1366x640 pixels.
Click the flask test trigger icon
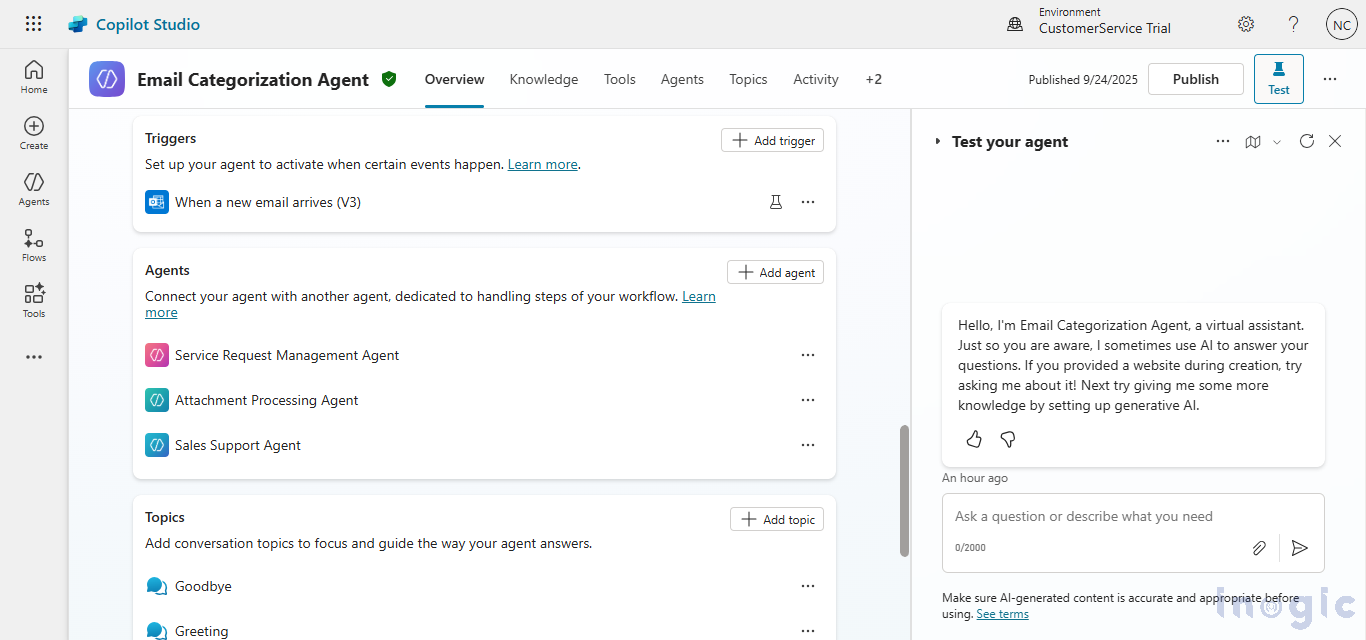point(775,202)
